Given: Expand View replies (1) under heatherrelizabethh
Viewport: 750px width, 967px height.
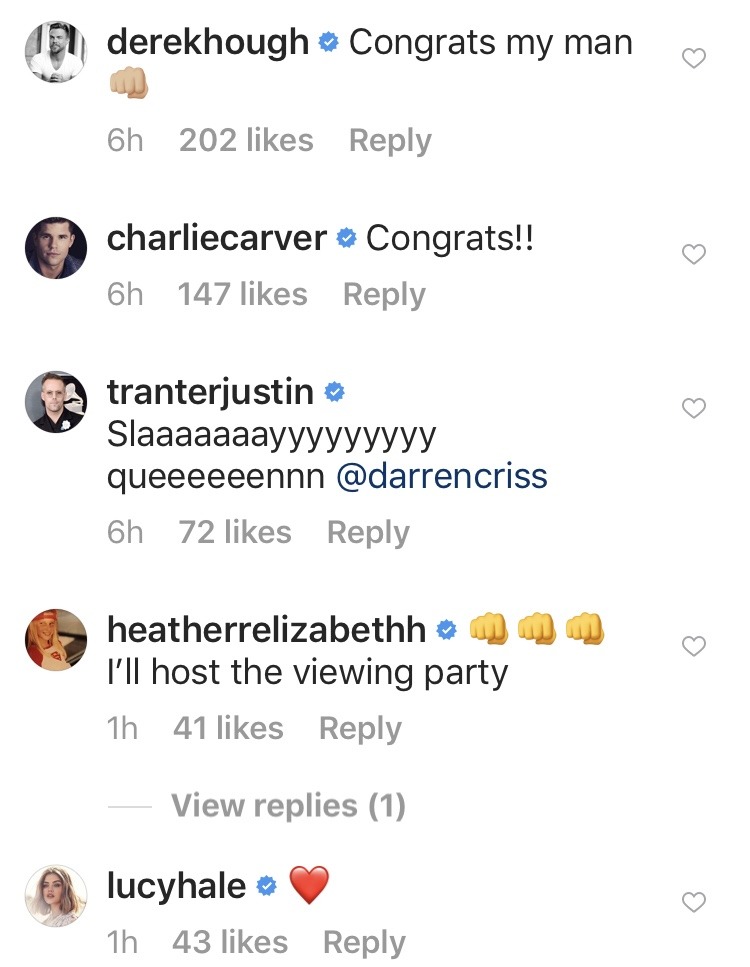Looking at the screenshot, I should pyautogui.click(x=288, y=806).
